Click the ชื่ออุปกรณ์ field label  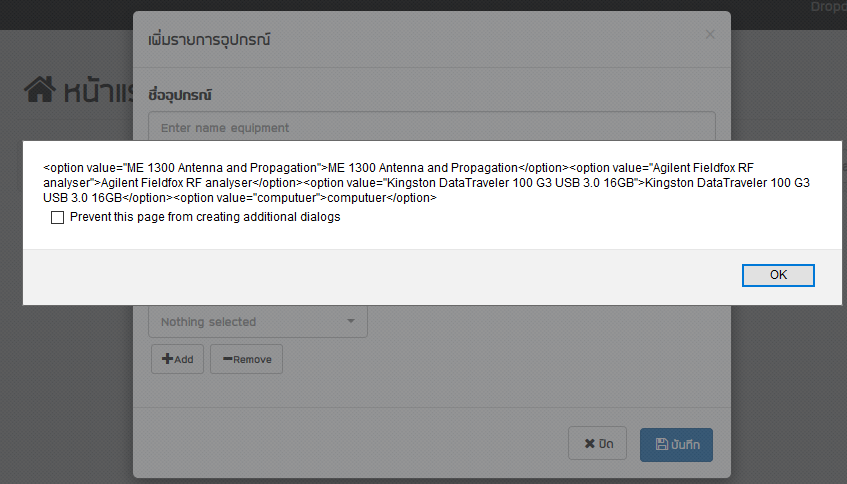point(180,95)
